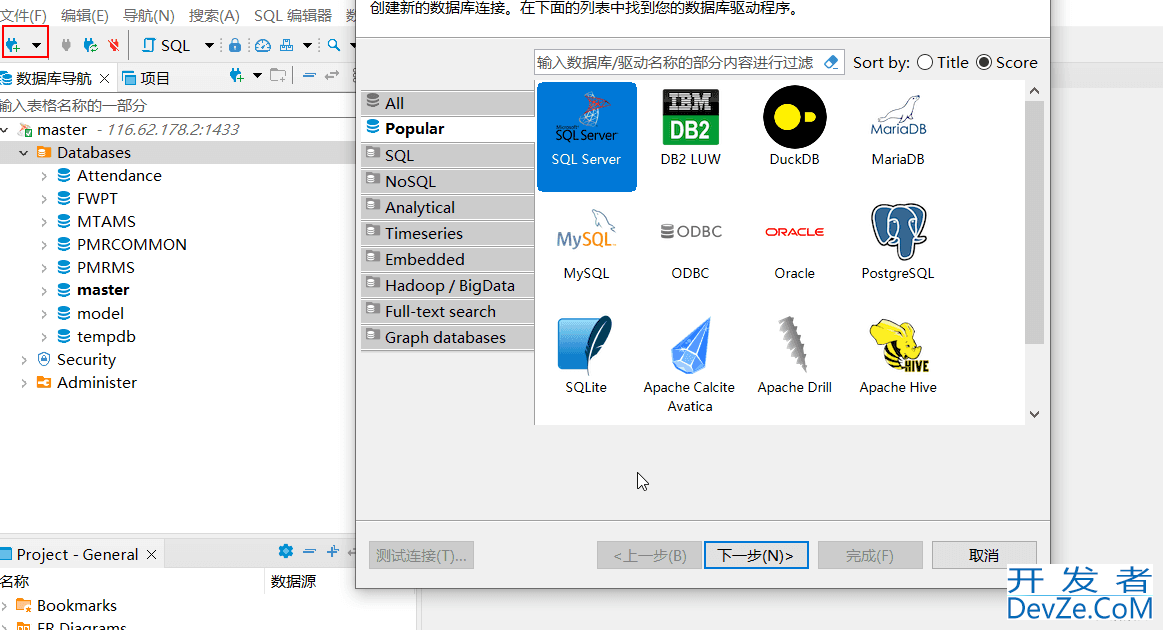
Task: Click the collapse-all icon in database navigator
Action: (309, 75)
